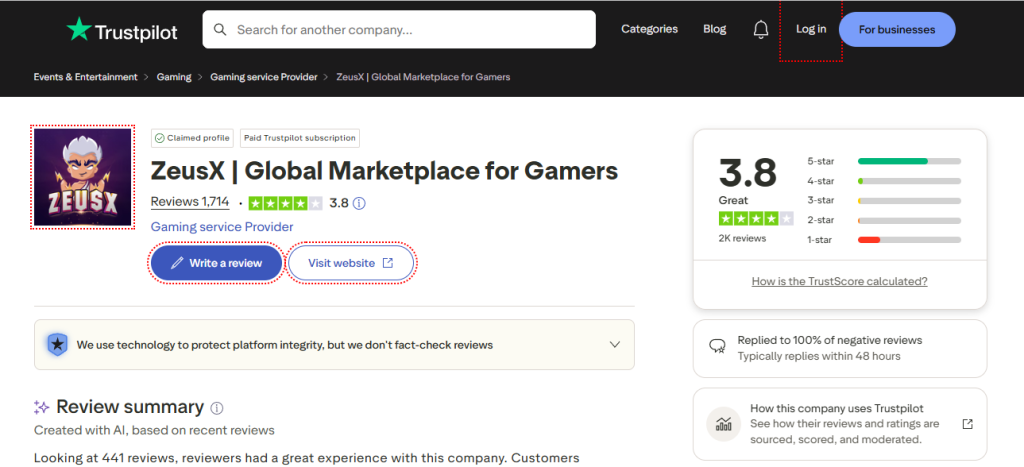Click the pencil icon in Write a review
This screenshot has width=1024, height=467.
click(176, 263)
